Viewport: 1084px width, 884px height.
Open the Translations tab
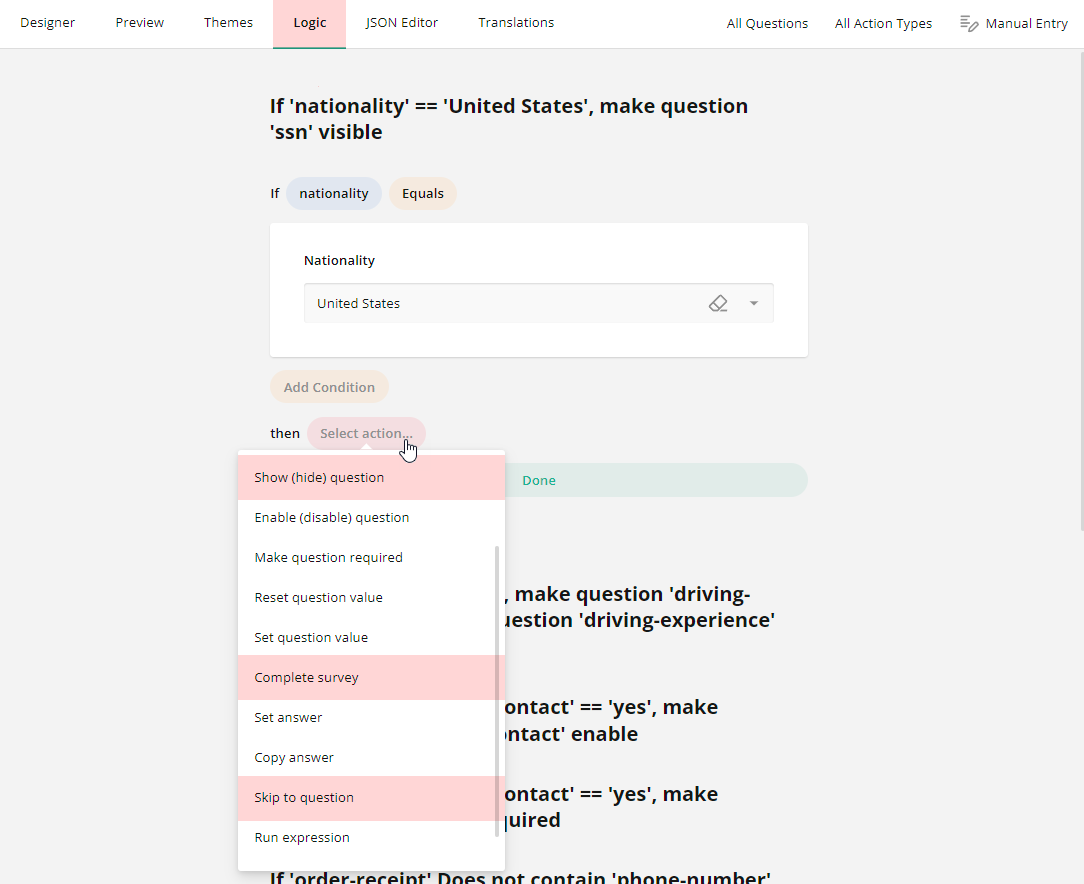tap(516, 22)
